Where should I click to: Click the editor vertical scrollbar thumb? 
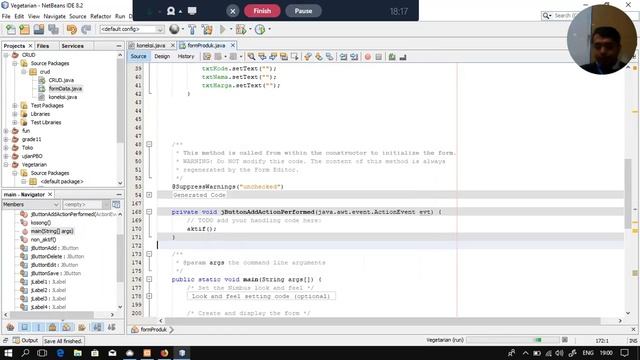click(628, 193)
